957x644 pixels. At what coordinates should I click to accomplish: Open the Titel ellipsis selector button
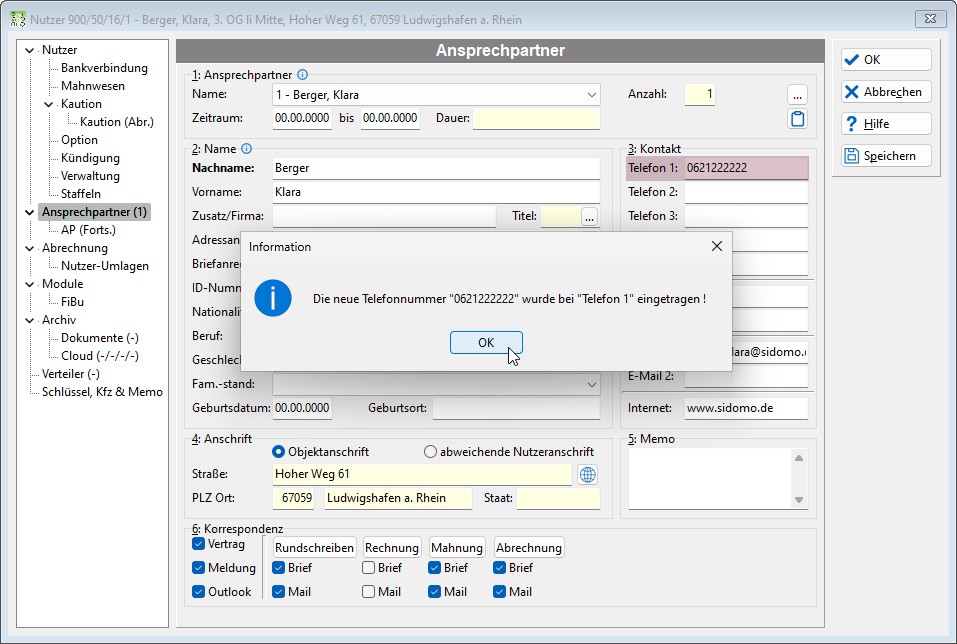tap(589, 216)
